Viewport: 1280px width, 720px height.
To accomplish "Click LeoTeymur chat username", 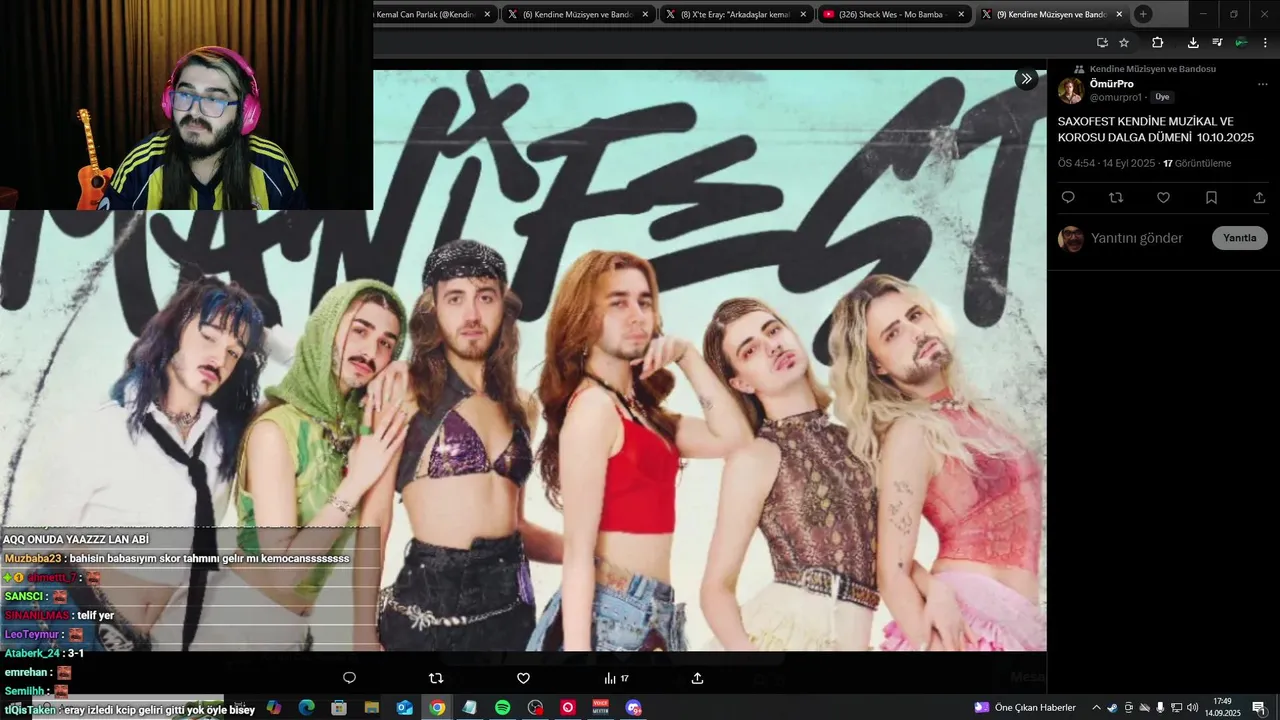I will [31, 634].
